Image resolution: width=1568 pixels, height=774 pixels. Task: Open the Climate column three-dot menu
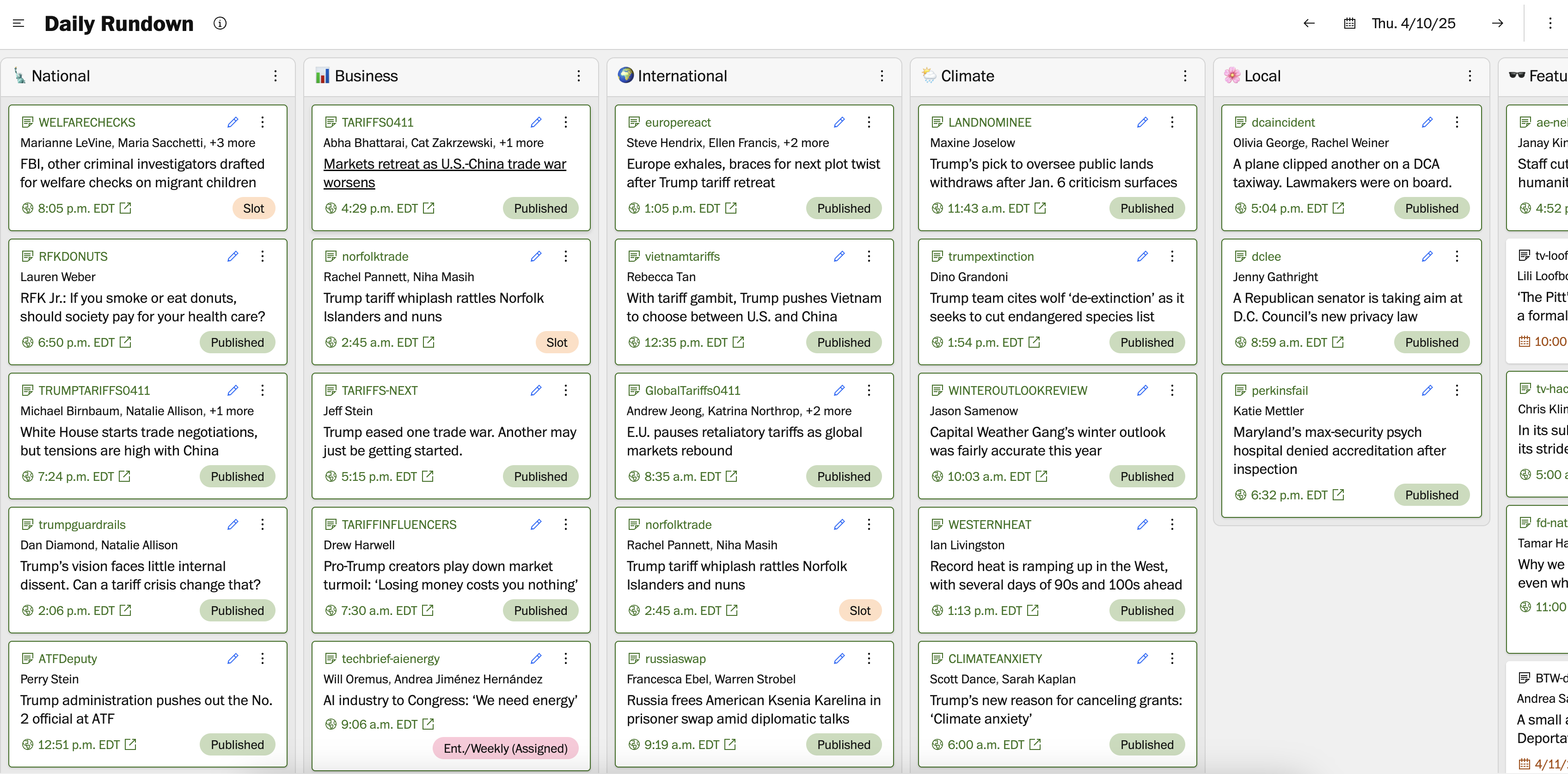(x=1184, y=75)
